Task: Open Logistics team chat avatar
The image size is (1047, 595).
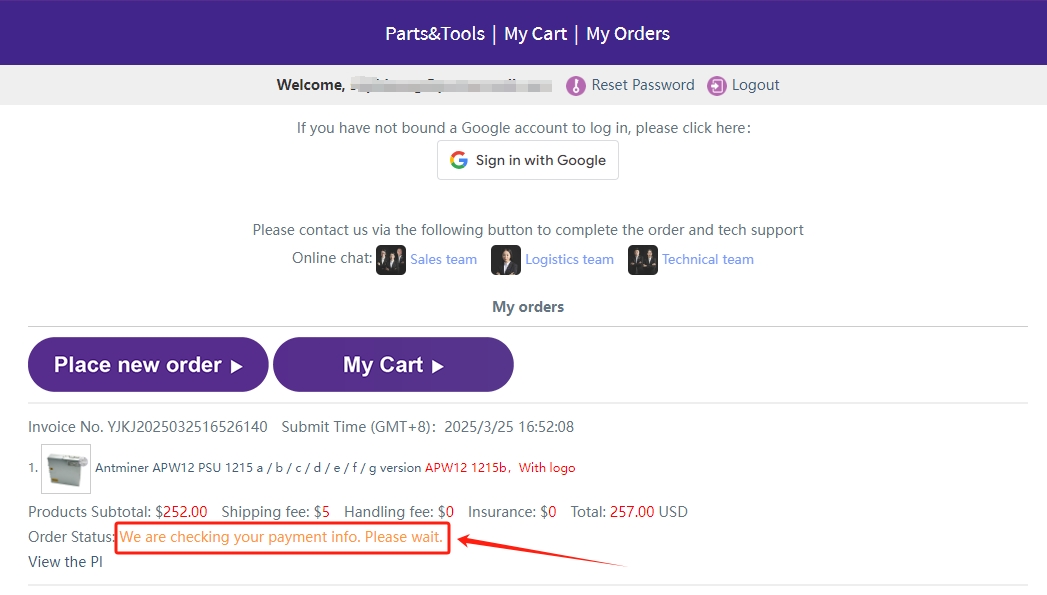Action: point(506,260)
